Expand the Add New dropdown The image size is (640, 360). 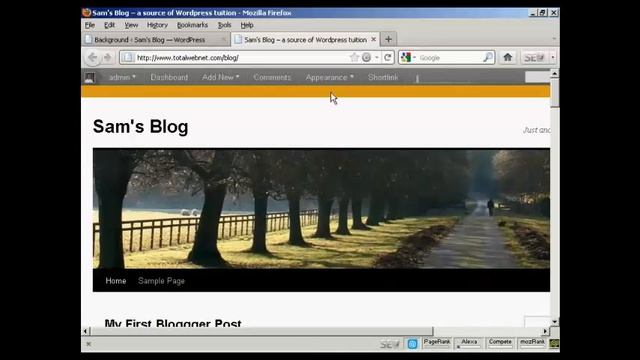220,77
